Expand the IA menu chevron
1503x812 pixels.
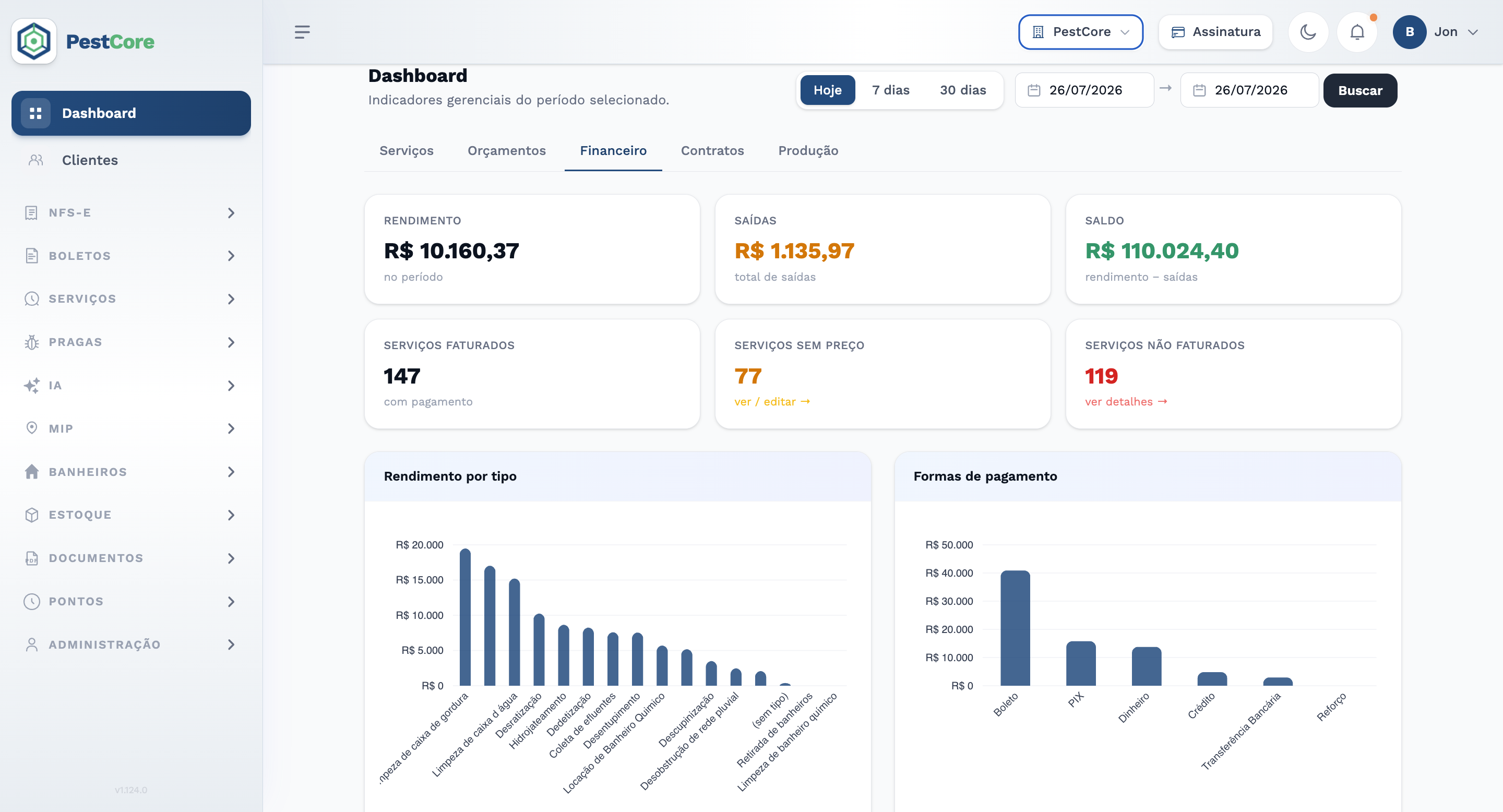(231, 386)
